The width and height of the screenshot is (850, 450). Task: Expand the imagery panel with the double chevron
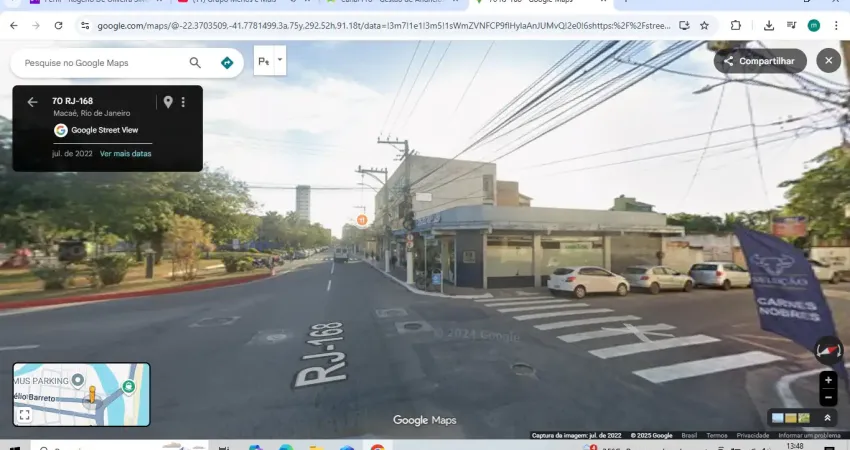(x=827, y=418)
